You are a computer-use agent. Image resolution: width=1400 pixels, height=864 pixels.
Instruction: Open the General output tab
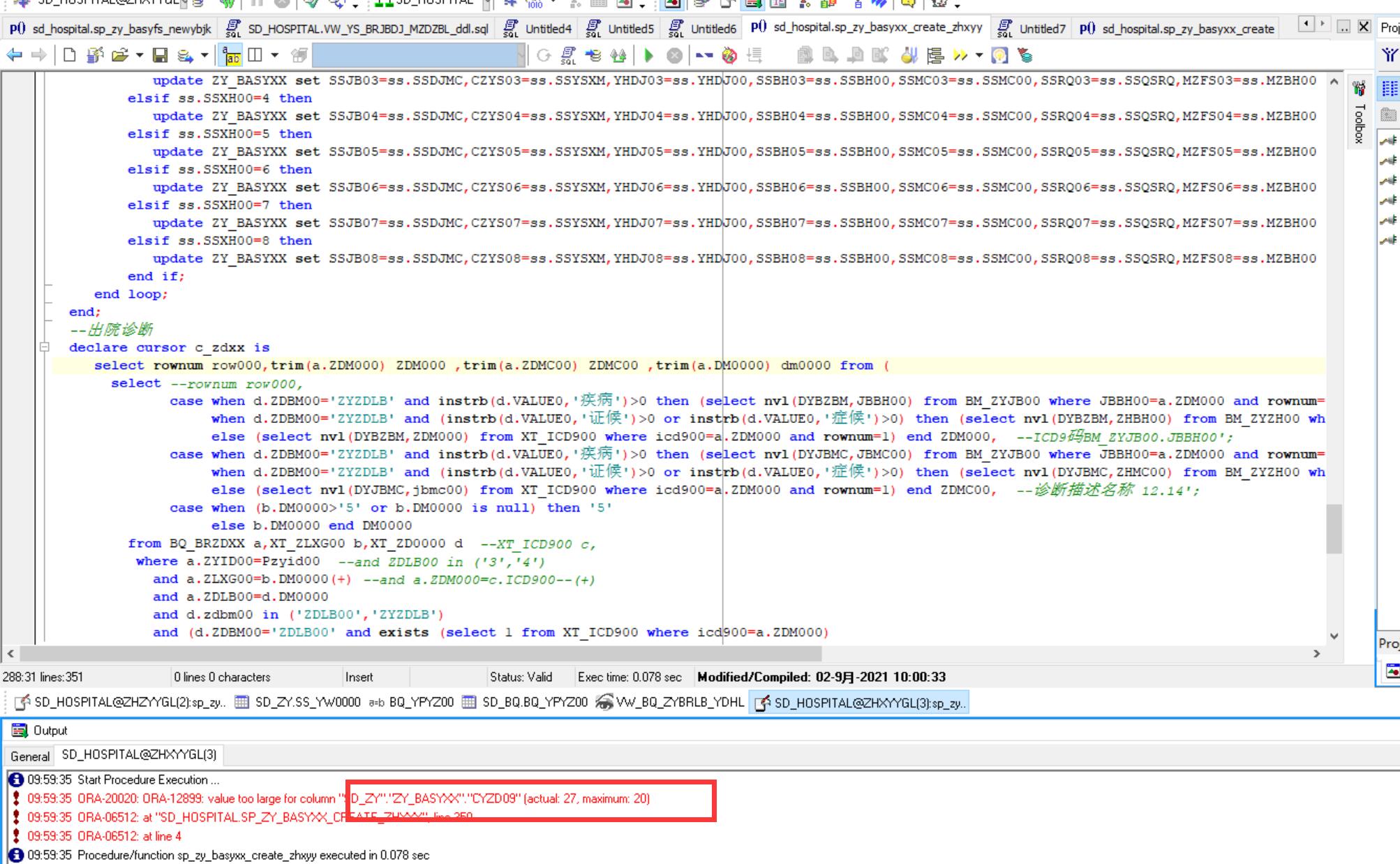(x=30, y=756)
